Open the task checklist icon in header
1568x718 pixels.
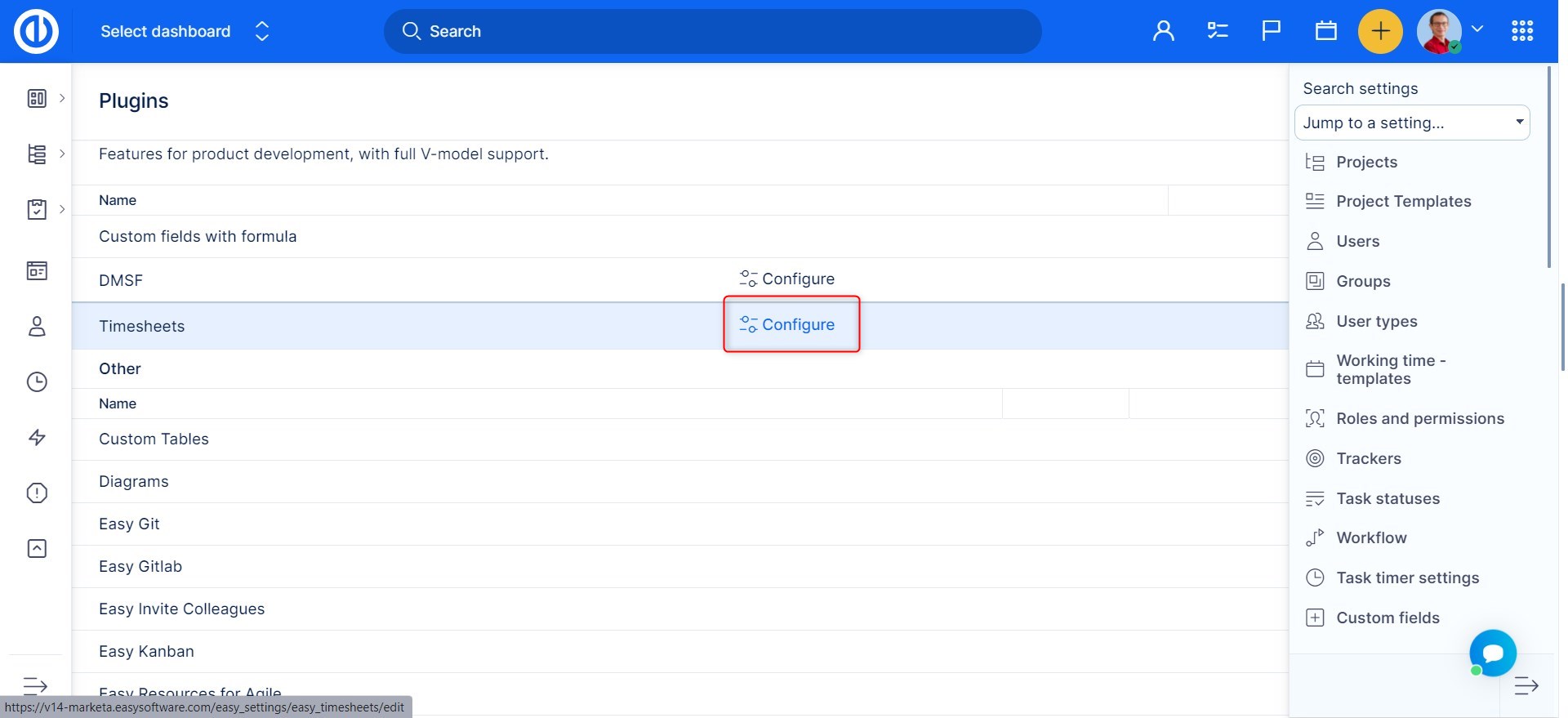click(1217, 31)
